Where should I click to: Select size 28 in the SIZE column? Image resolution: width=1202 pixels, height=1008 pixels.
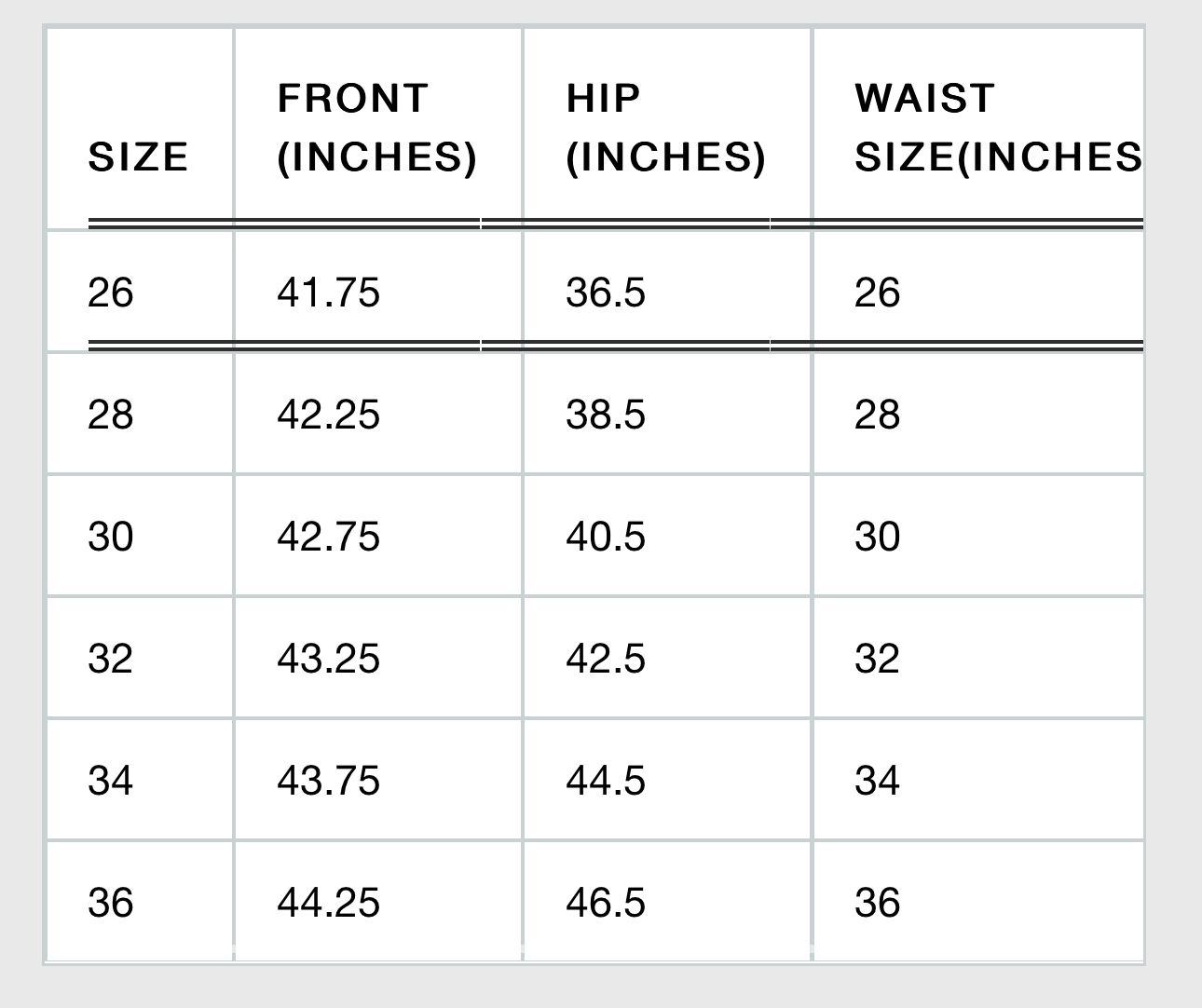[111, 414]
